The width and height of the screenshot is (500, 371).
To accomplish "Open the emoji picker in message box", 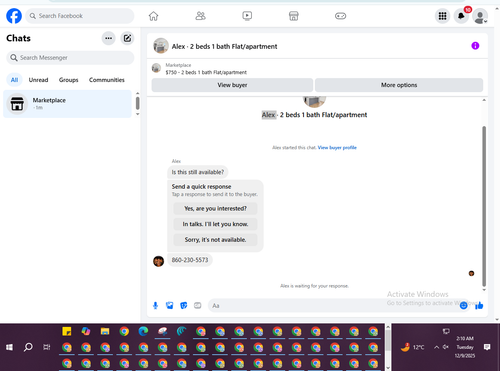I will click(x=463, y=305).
